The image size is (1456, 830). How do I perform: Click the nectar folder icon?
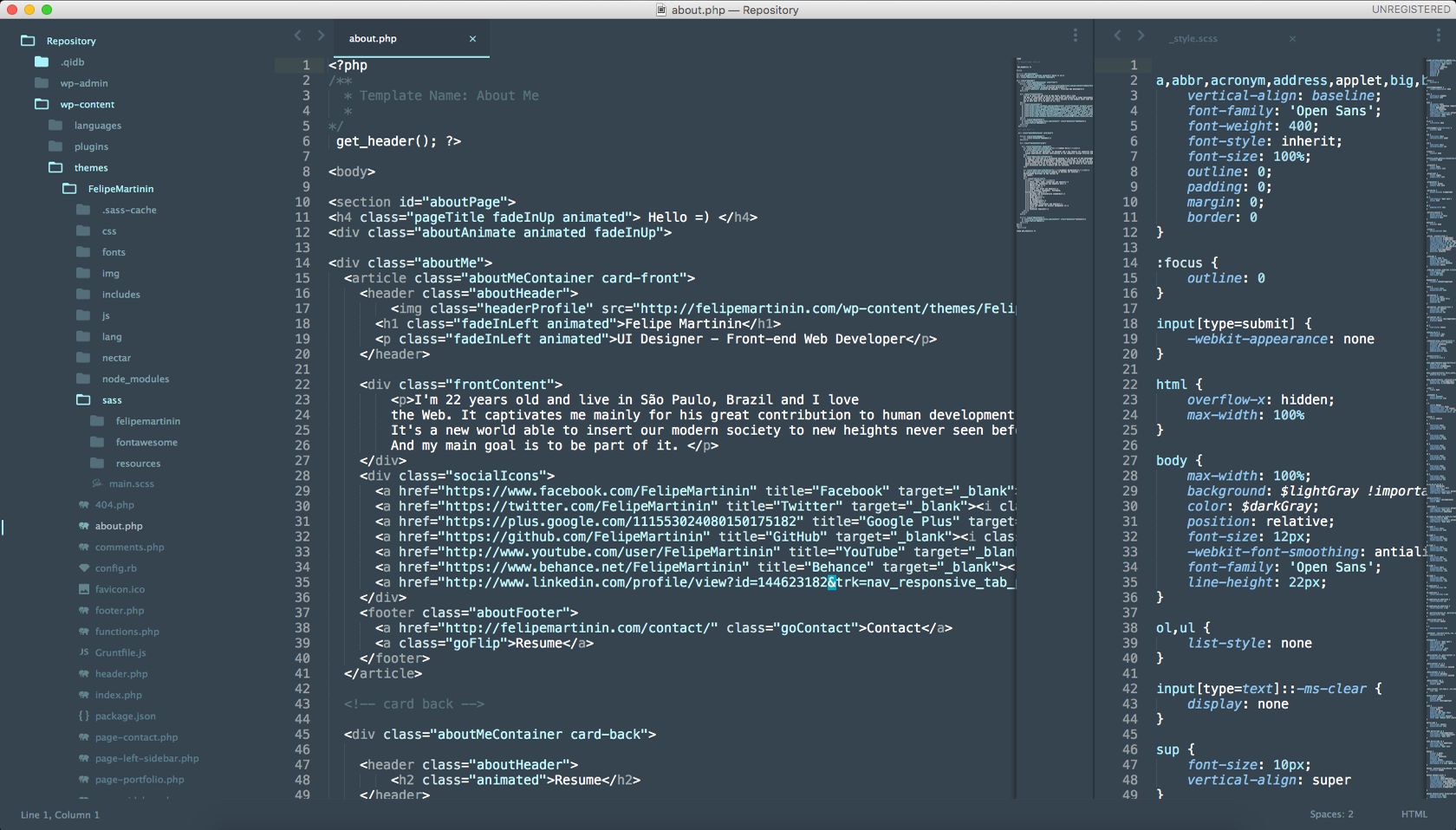point(83,358)
